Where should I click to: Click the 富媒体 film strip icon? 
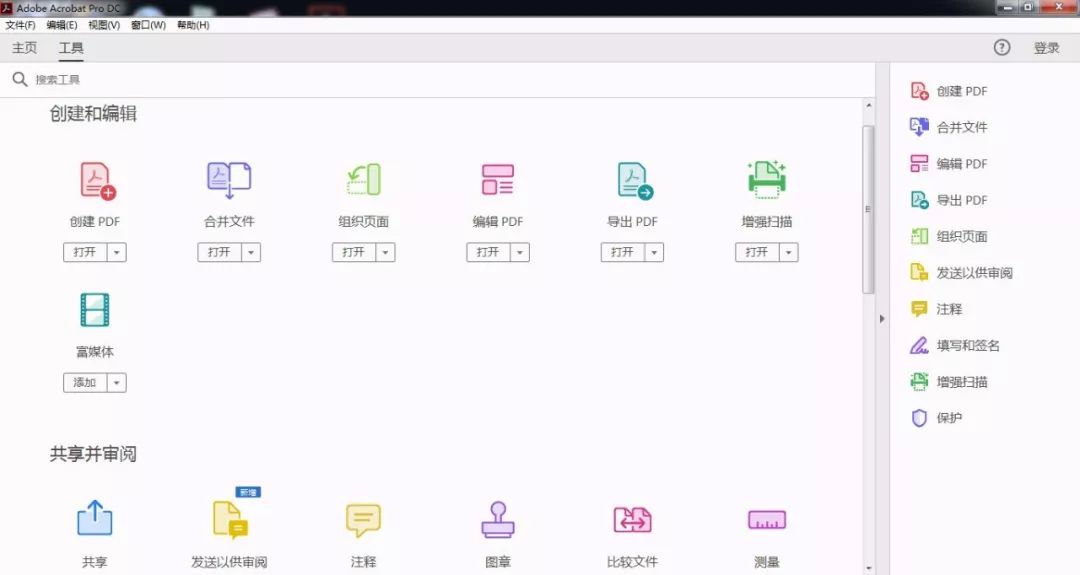point(95,310)
